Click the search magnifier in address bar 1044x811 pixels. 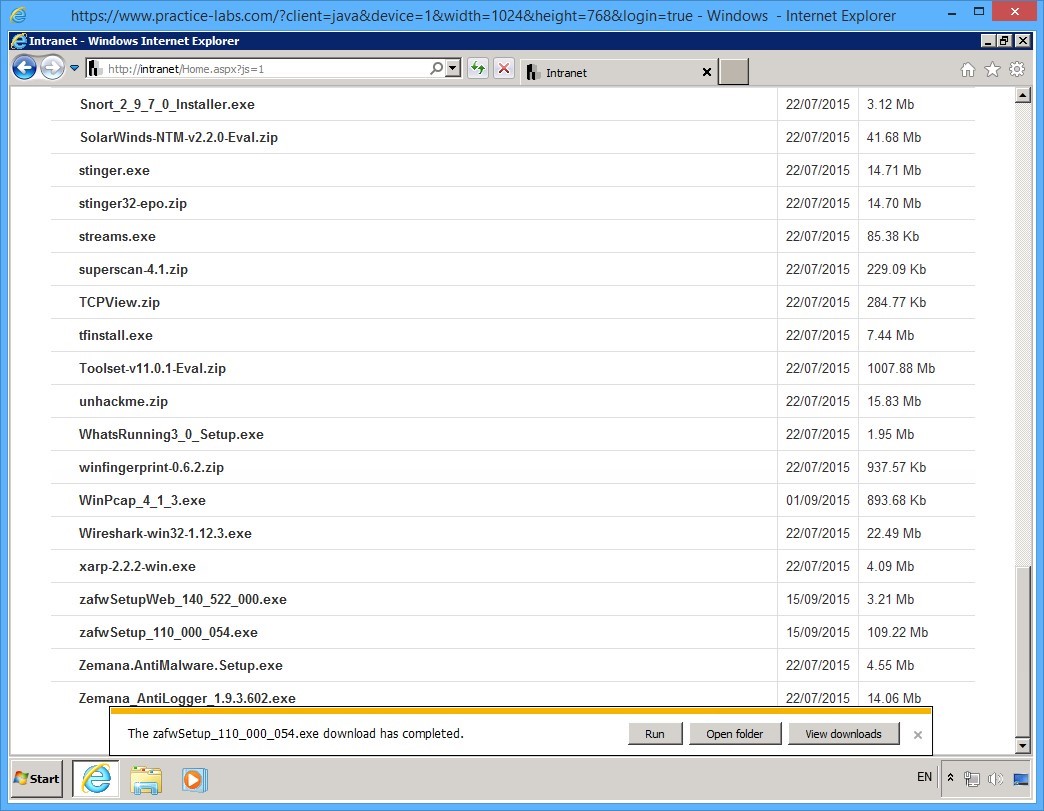click(x=436, y=69)
